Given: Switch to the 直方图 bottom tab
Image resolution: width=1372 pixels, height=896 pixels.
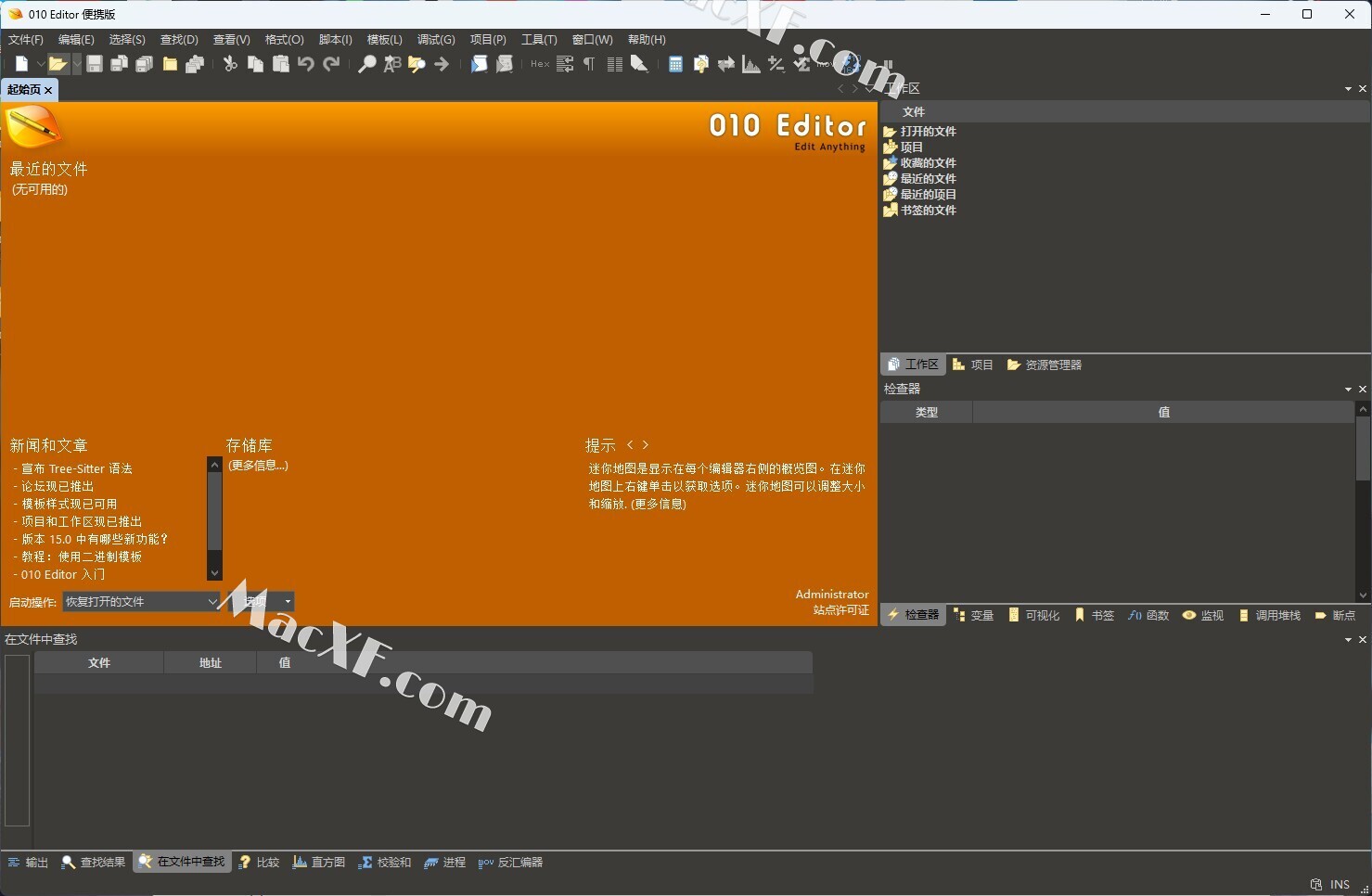Looking at the screenshot, I should [319, 863].
